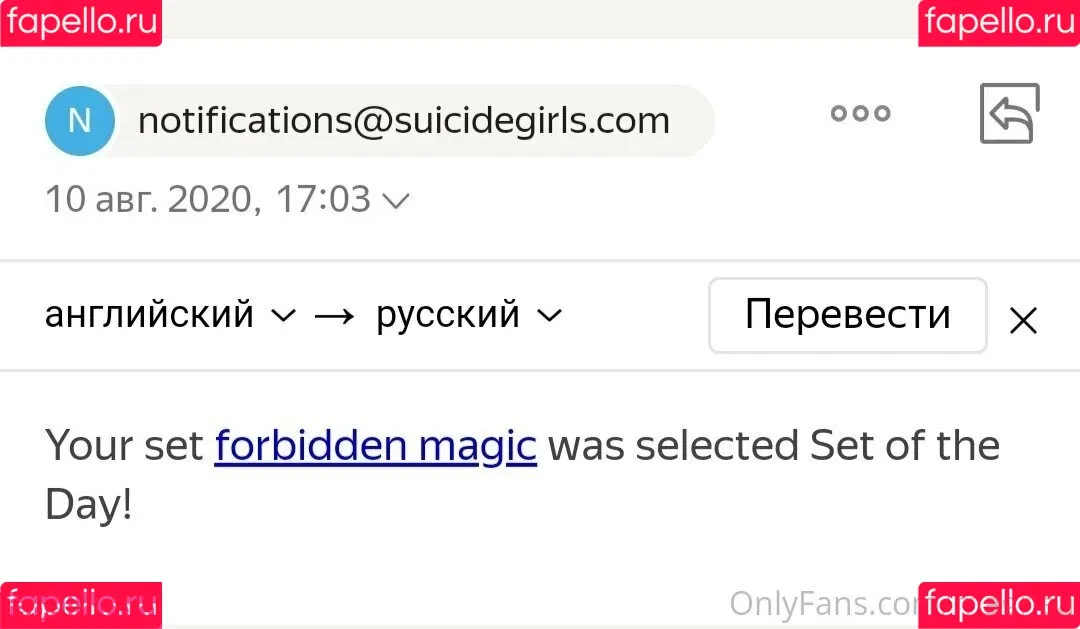
Task: Click the bottom-left fapello.ru badge
Action: (81, 606)
